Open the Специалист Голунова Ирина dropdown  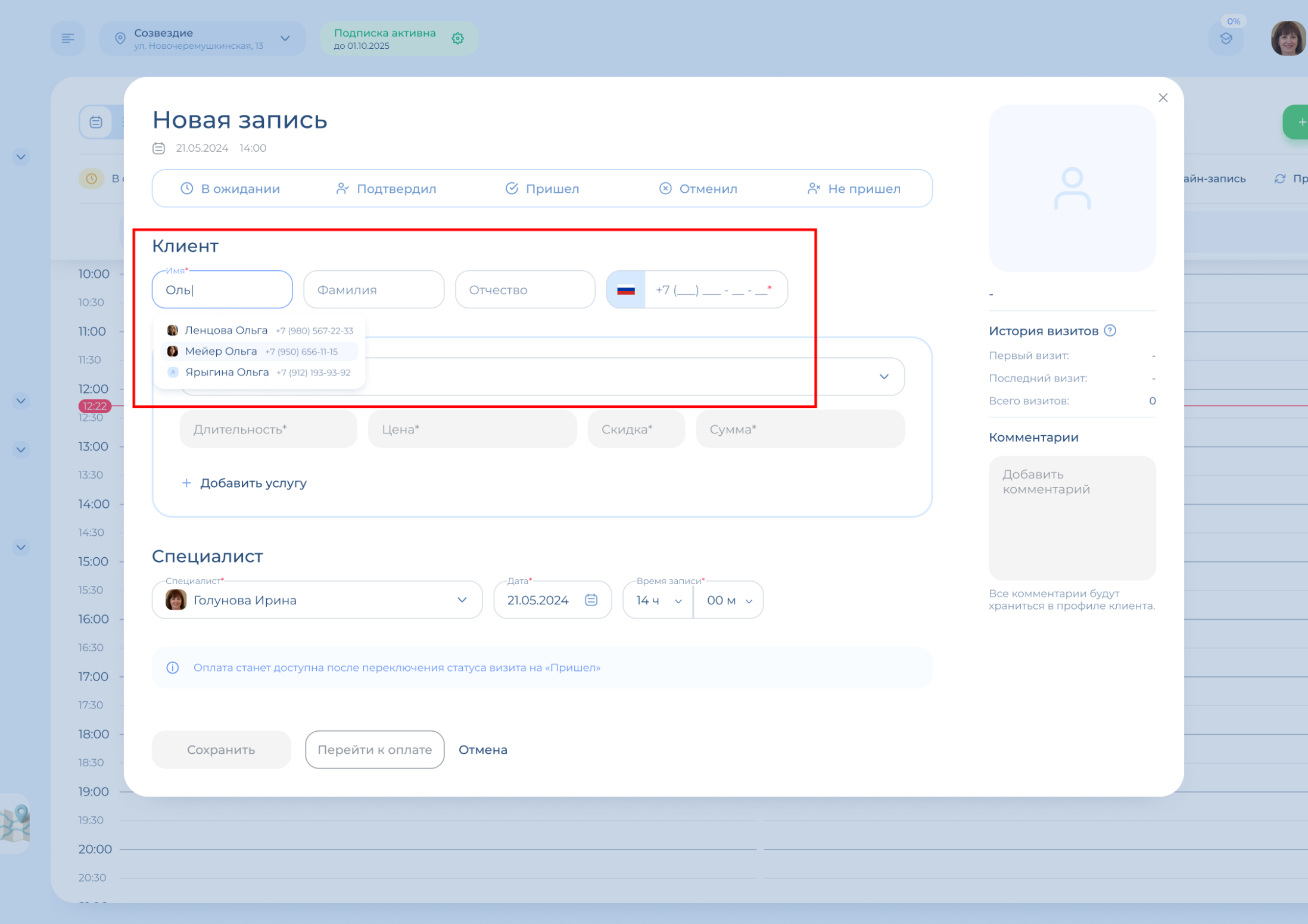(317, 600)
